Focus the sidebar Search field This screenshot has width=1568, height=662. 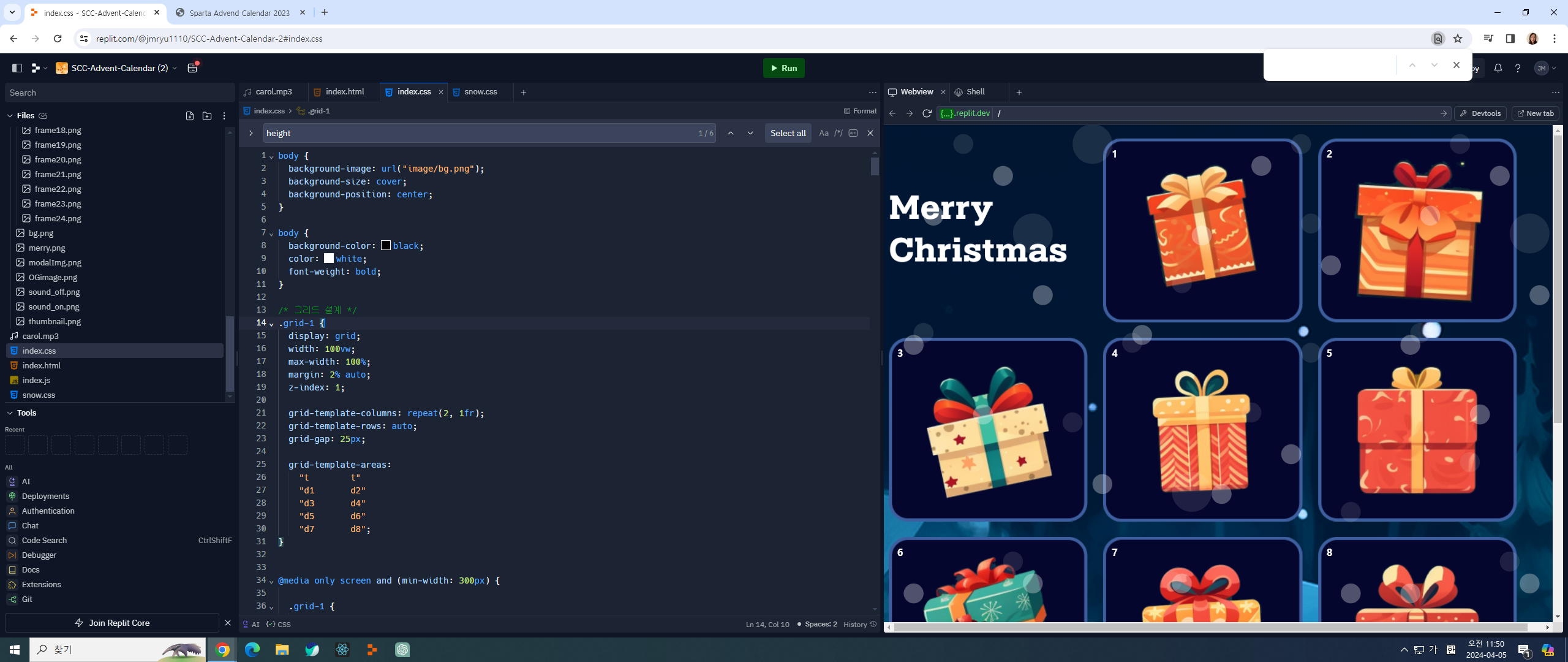[x=119, y=93]
